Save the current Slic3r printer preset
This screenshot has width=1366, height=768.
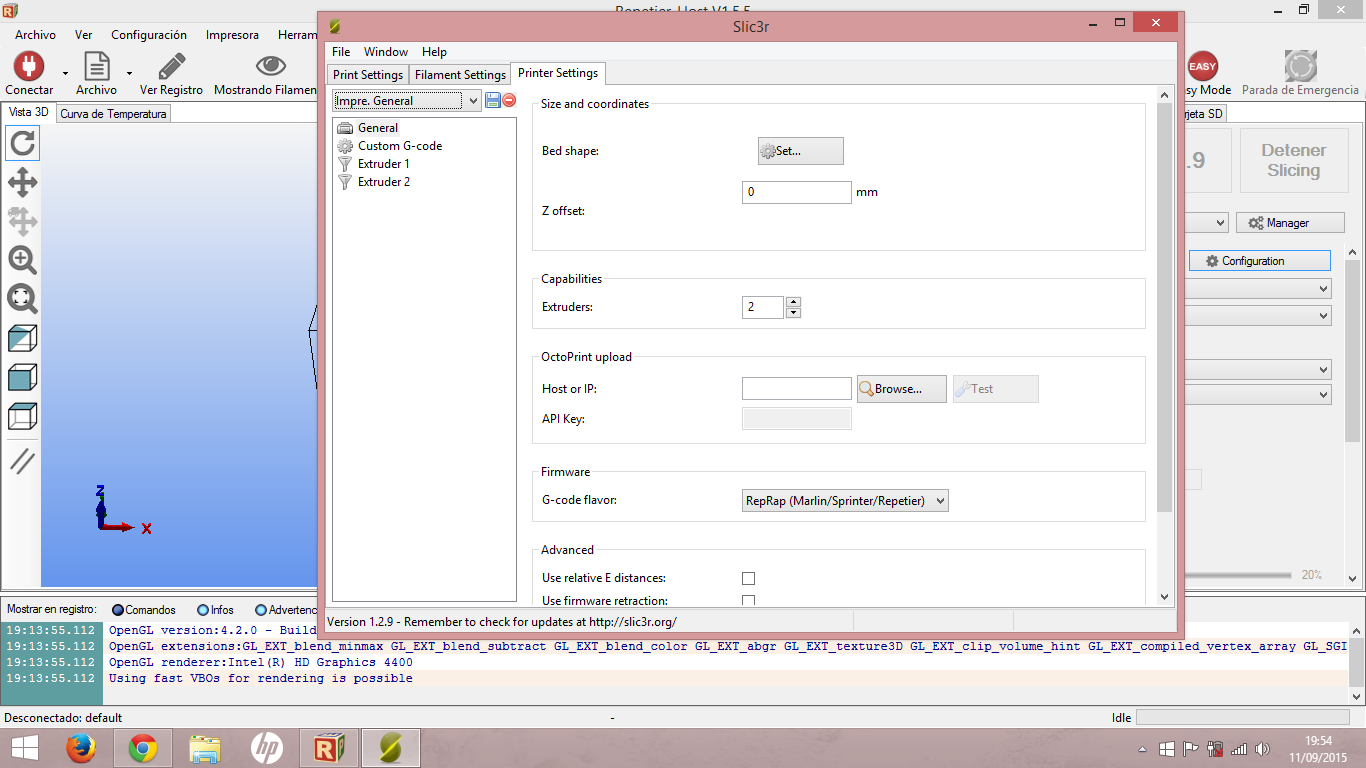tap(492, 100)
